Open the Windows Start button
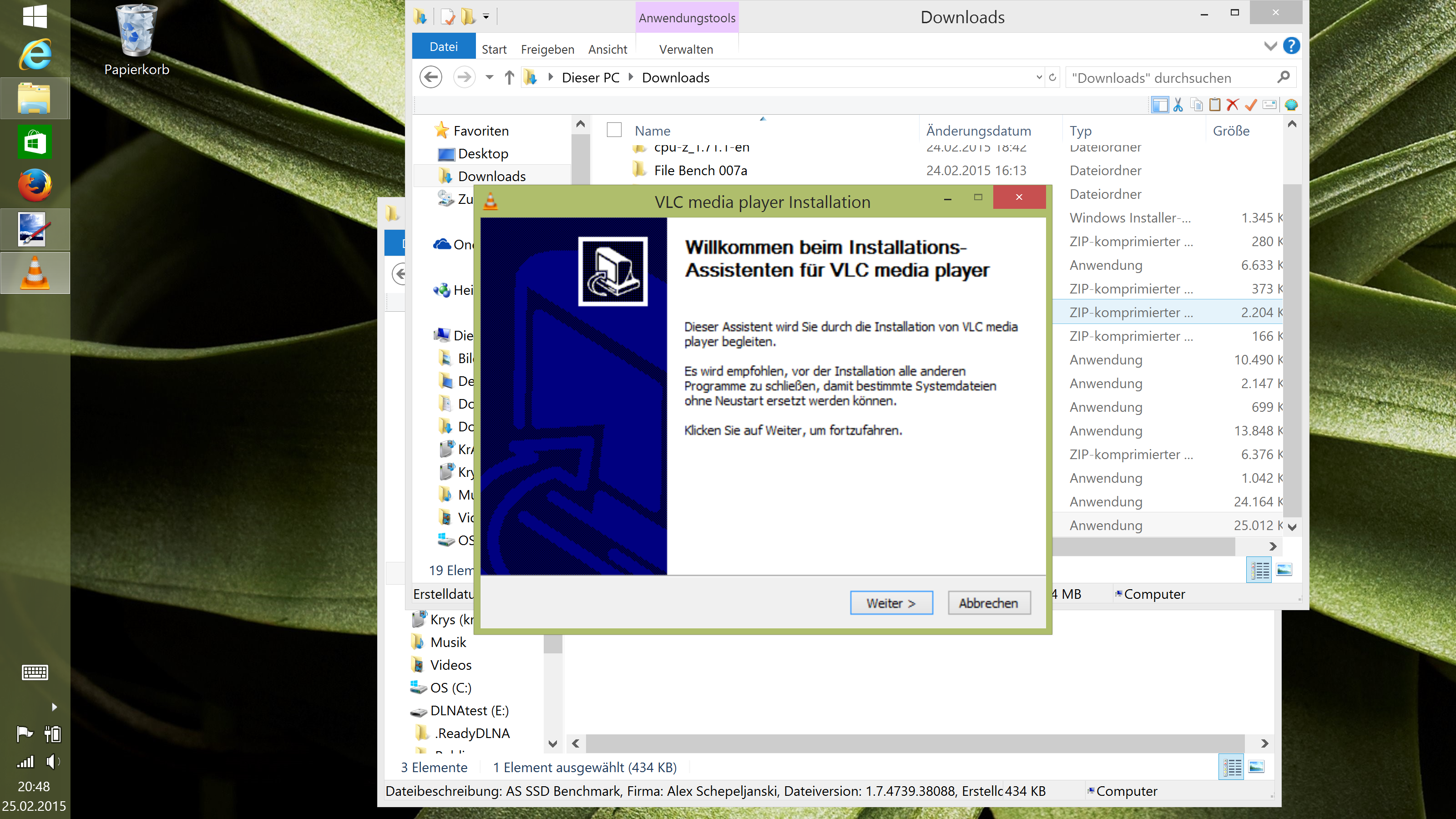 (35, 16)
